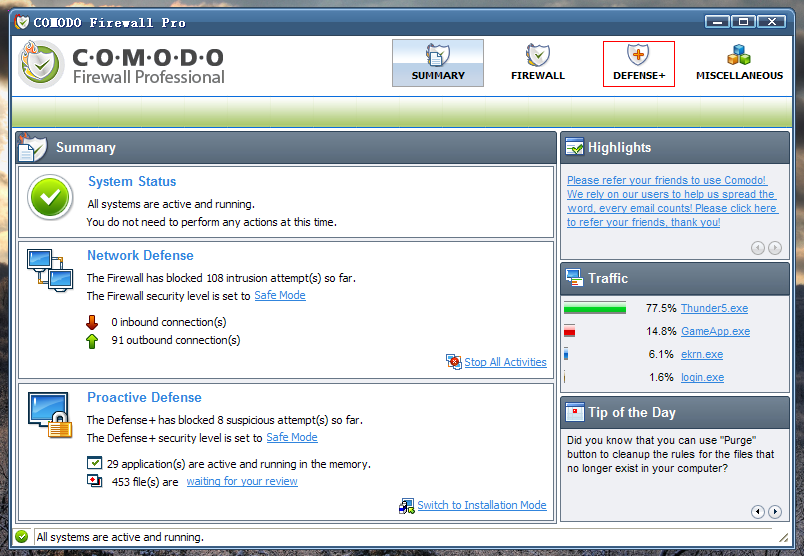This screenshot has height=556, width=804.
Task: Open the GameApp.exe traffic link
Action: [715, 331]
